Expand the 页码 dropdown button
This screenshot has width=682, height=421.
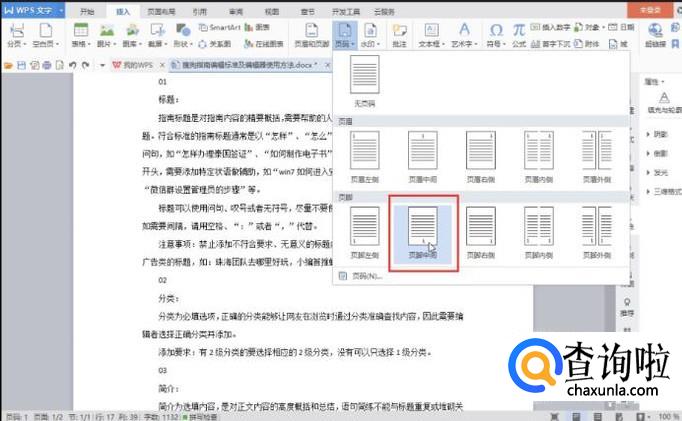pos(343,45)
